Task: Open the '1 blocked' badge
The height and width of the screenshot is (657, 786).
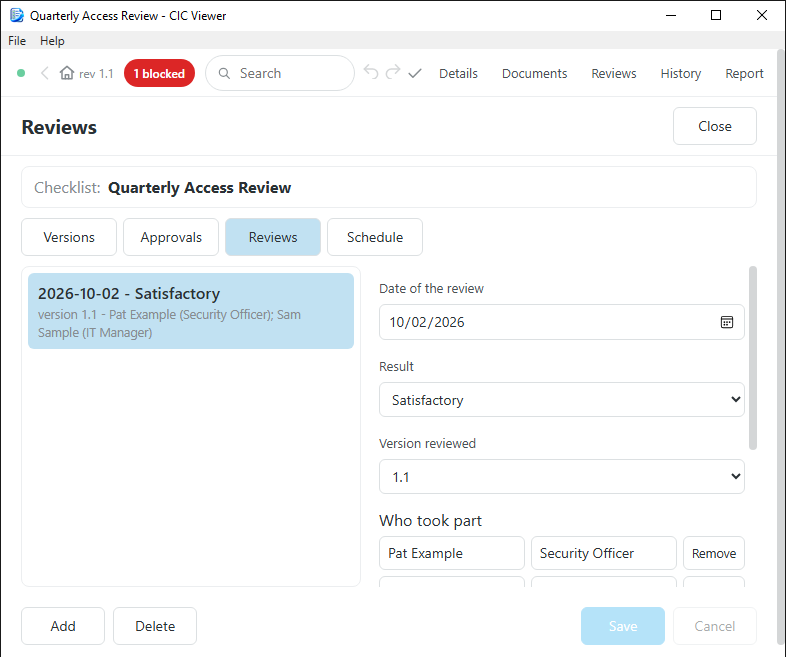Action: coord(159,73)
